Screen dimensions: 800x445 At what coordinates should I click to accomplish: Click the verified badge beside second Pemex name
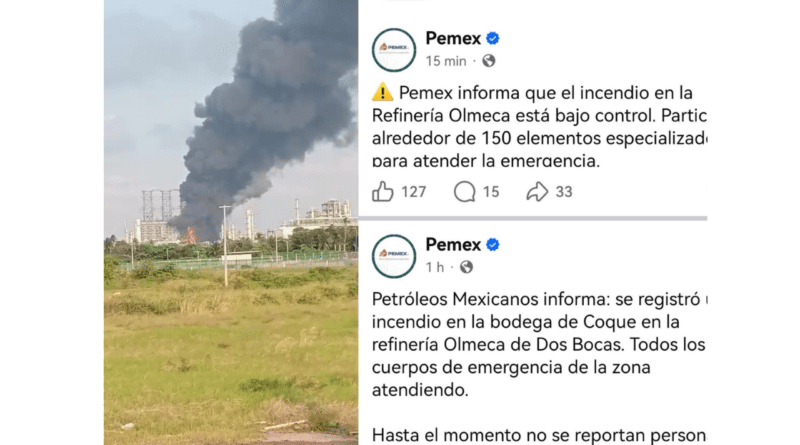492,244
